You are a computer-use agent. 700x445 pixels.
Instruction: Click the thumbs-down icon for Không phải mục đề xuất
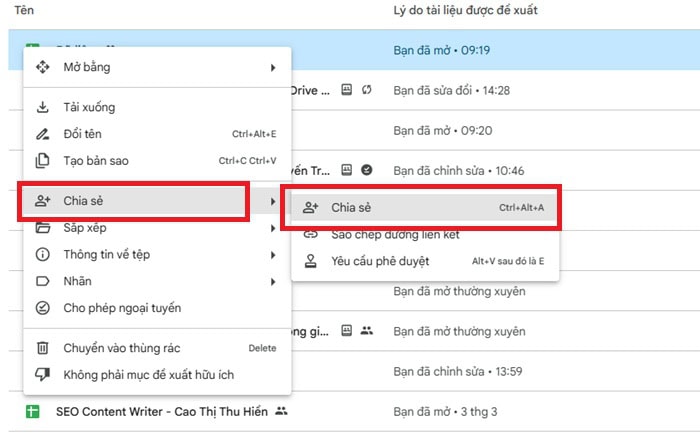coord(43,375)
